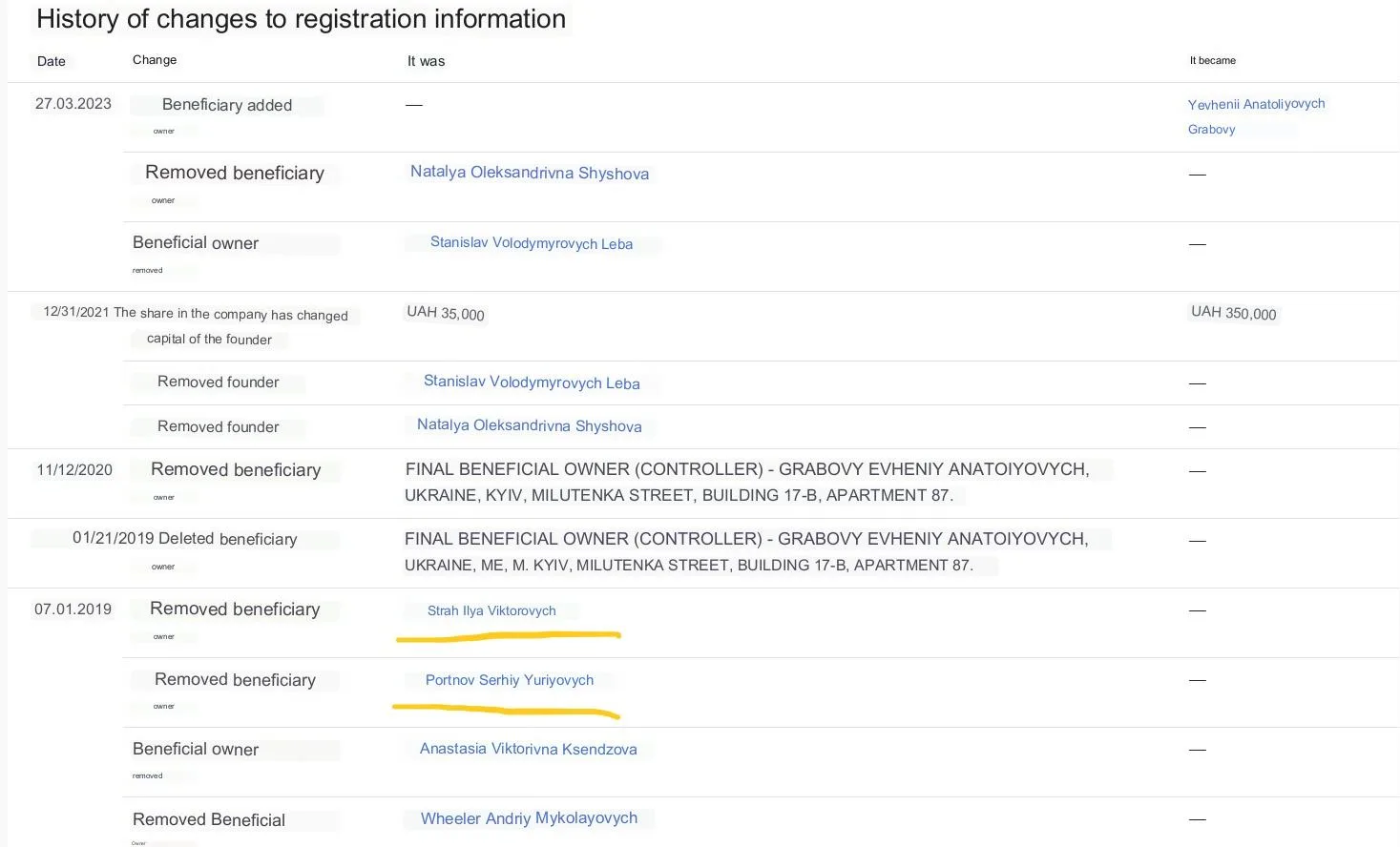
Task: Select the date 11/12/2020
Action: click(x=74, y=470)
